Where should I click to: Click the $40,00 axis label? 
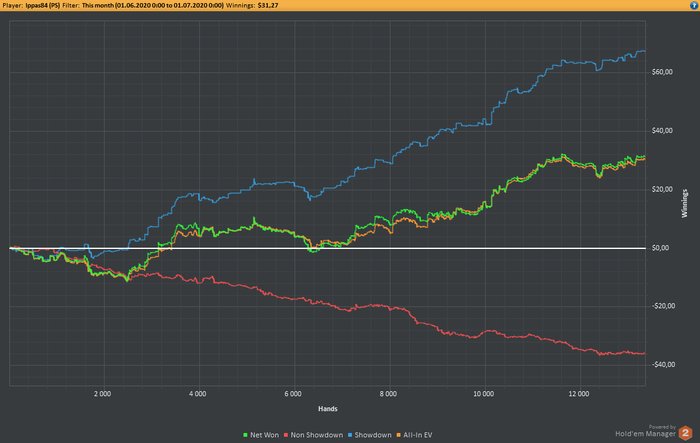coord(662,131)
